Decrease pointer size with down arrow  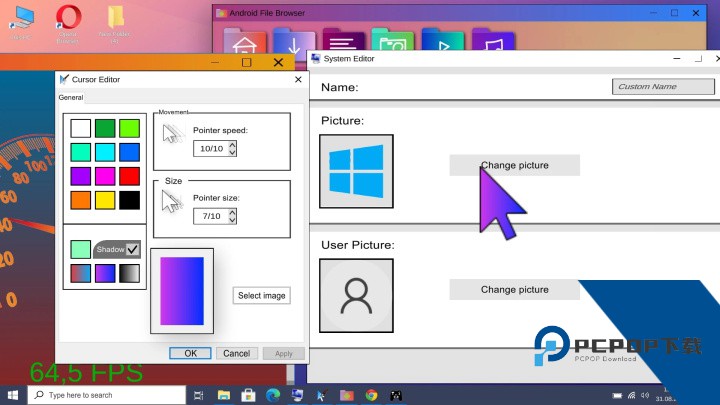pos(232,220)
